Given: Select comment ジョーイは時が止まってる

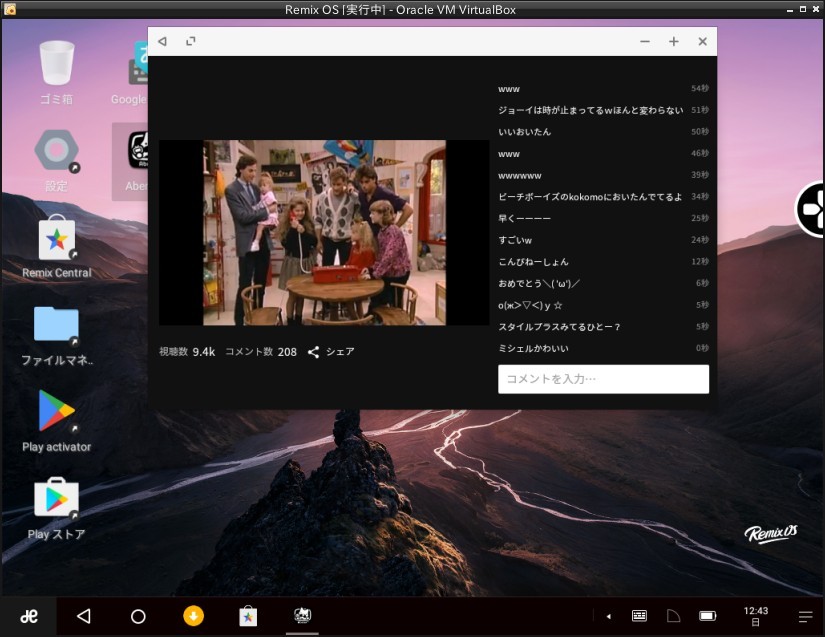Looking at the screenshot, I should coord(590,110).
